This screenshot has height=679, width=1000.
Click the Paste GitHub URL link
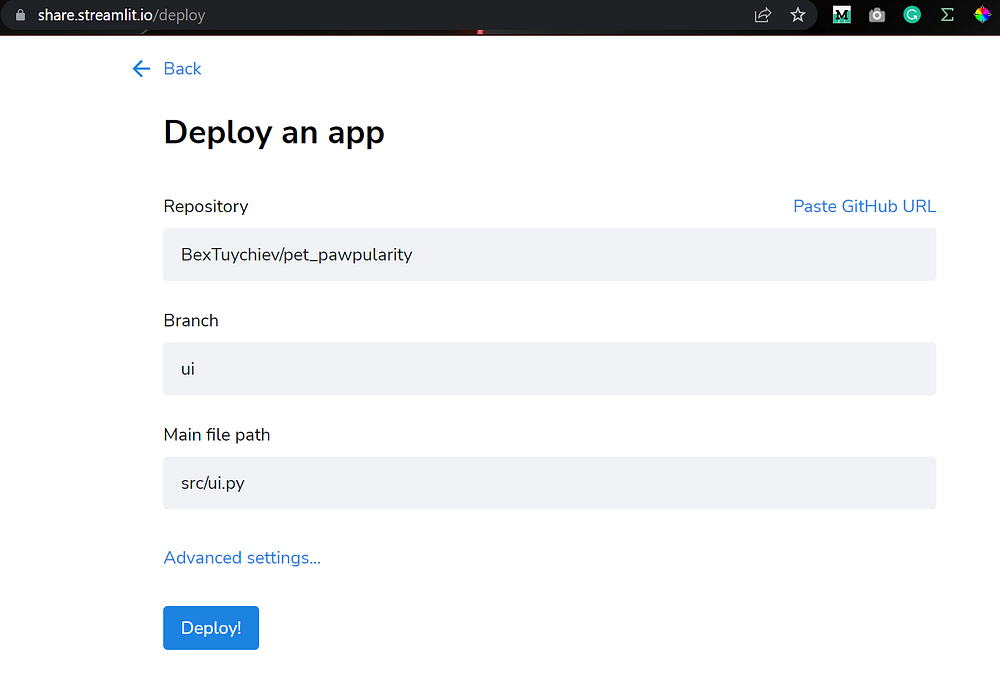coord(864,206)
